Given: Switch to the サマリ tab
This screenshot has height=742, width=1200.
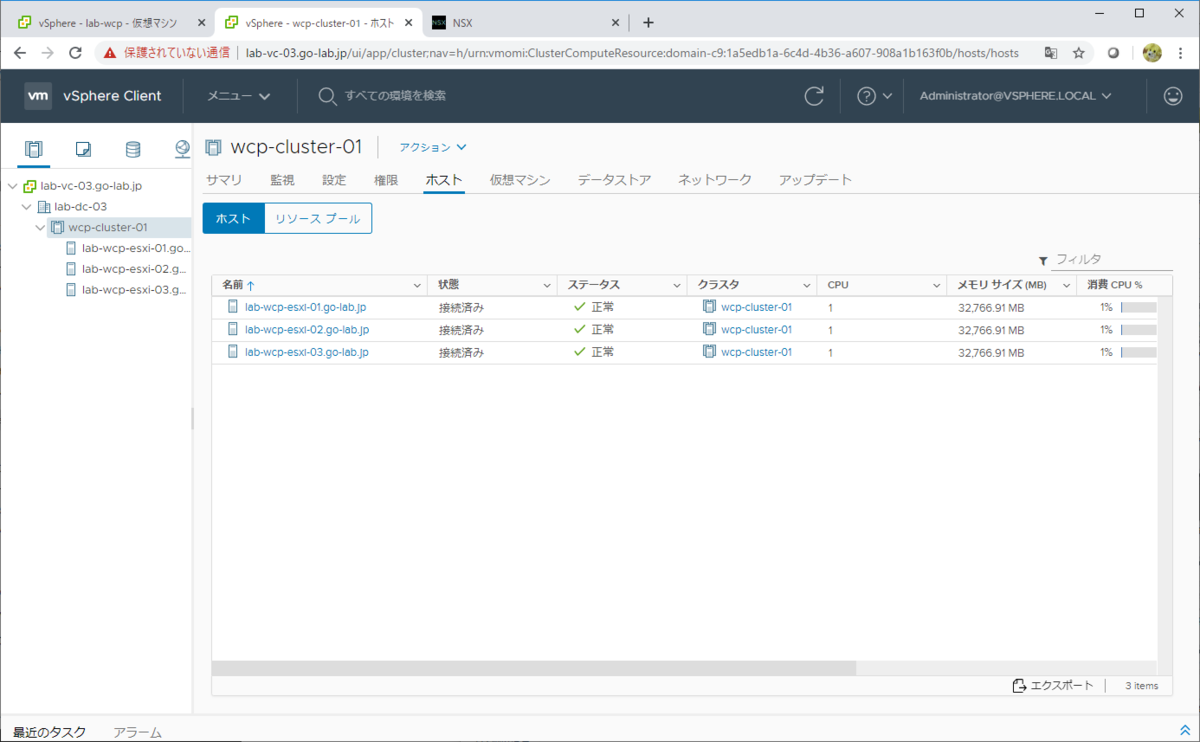Looking at the screenshot, I should pyautogui.click(x=224, y=180).
